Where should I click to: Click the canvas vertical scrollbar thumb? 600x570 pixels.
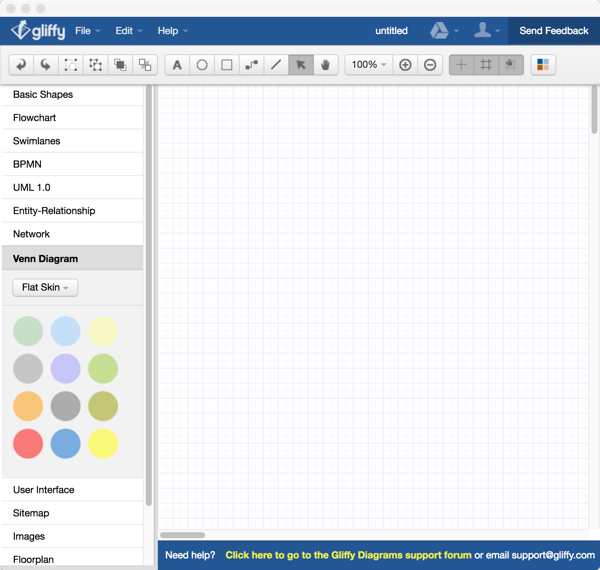[594, 109]
